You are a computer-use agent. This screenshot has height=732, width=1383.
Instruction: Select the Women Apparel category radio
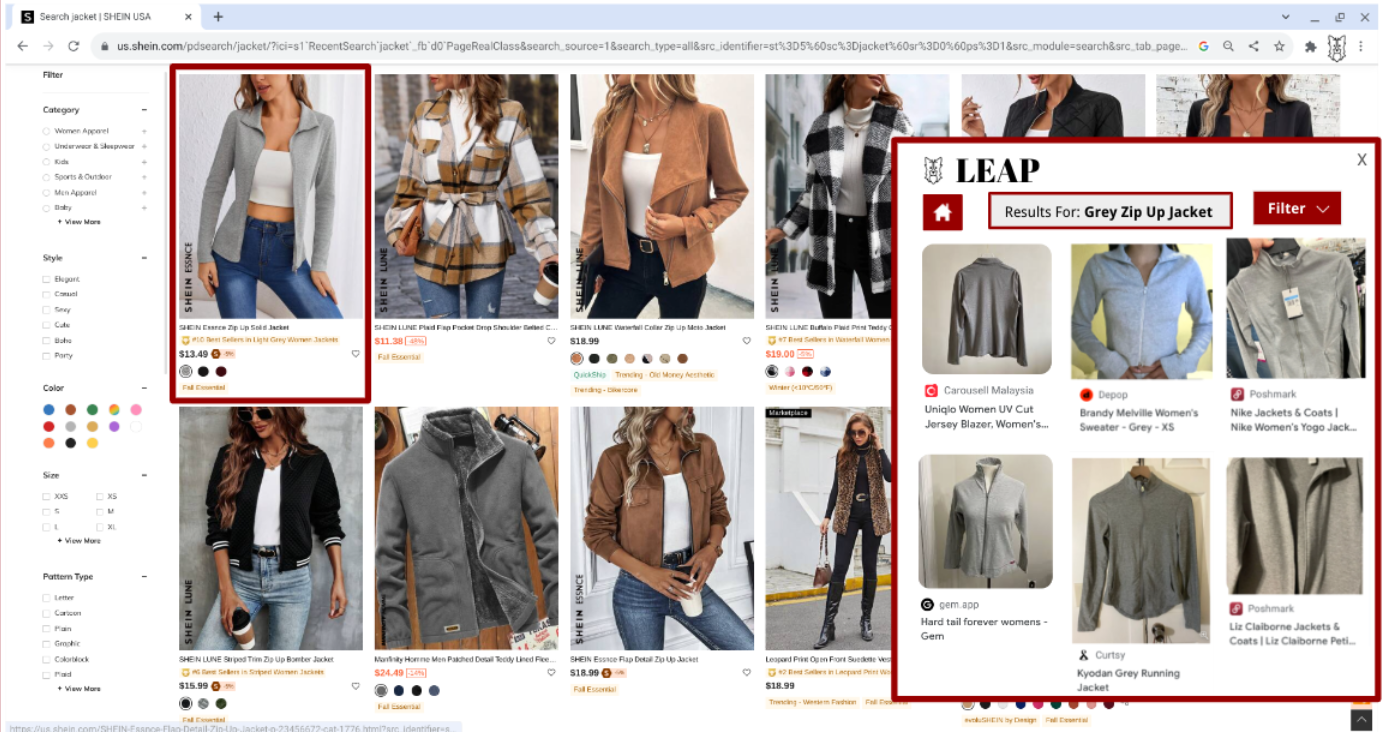46,131
